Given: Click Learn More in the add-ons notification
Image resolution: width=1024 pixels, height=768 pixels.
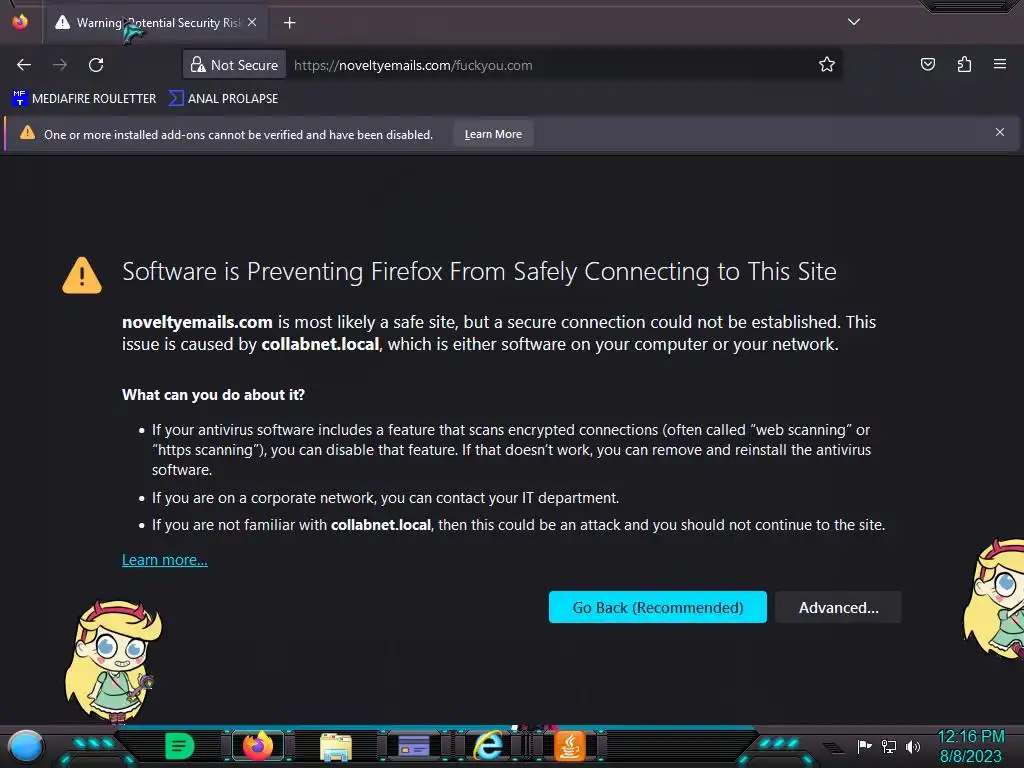Looking at the screenshot, I should 493,134.
